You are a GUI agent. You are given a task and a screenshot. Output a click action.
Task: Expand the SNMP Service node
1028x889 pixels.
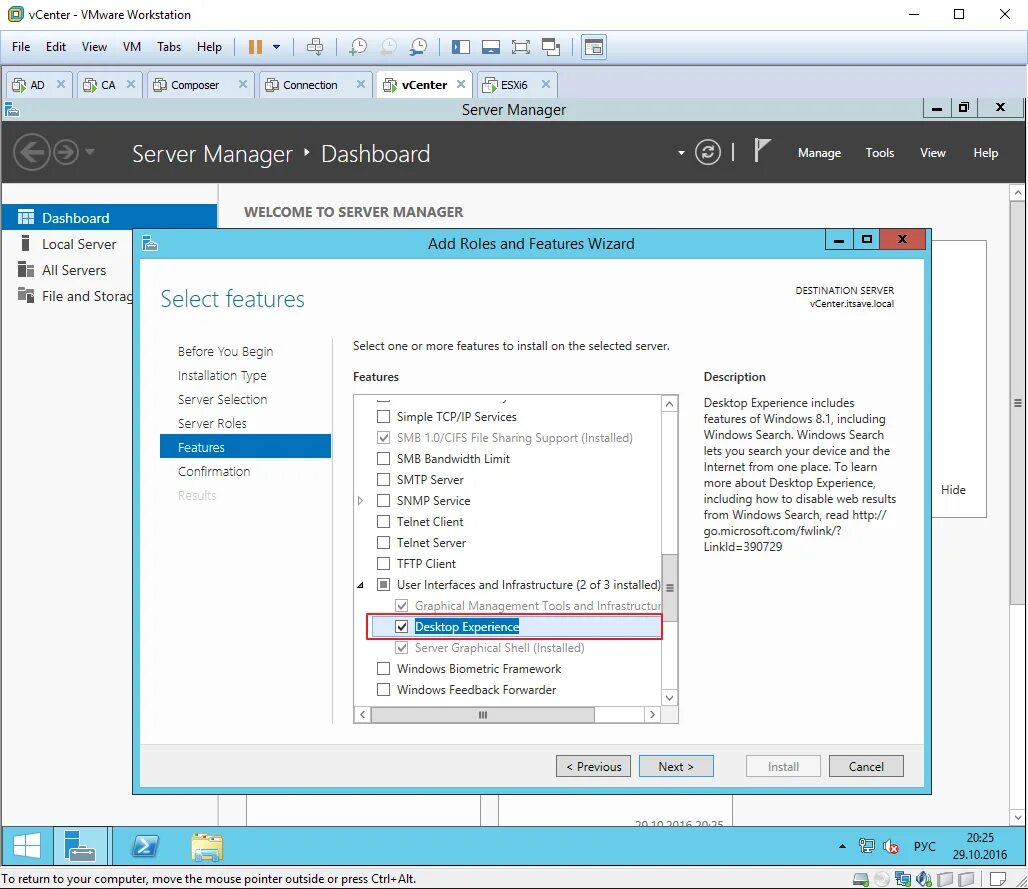tap(361, 500)
